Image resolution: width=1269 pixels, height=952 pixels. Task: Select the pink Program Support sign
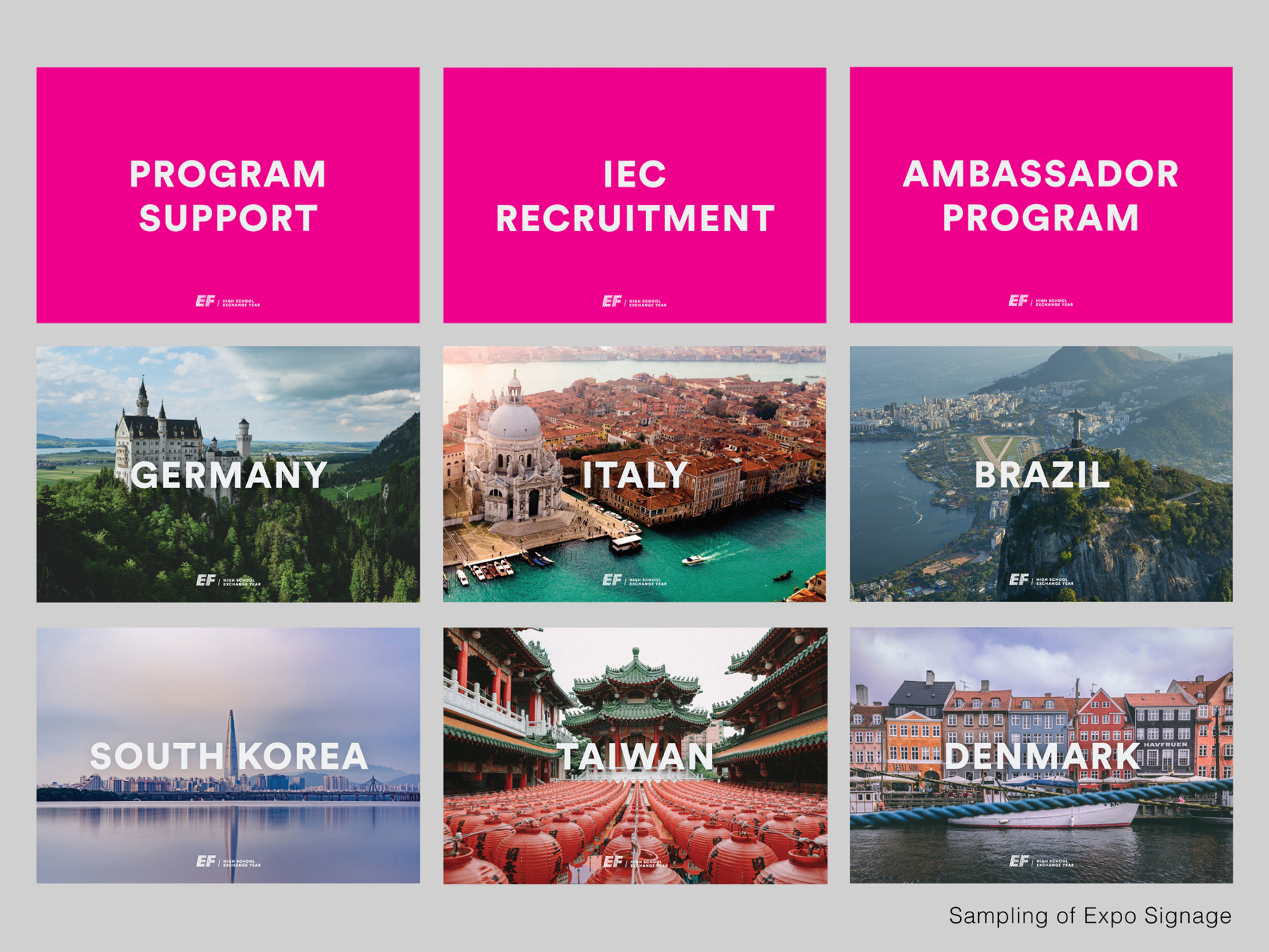[228, 195]
